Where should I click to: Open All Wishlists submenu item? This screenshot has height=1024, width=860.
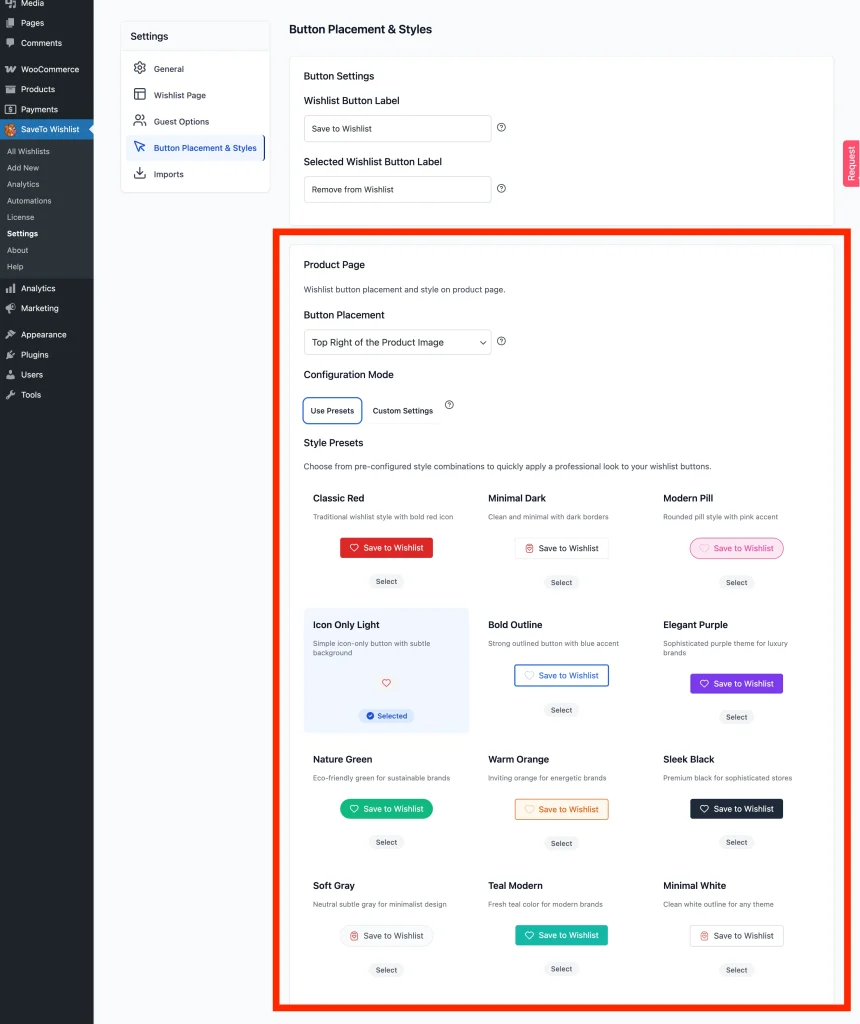point(28,152)
